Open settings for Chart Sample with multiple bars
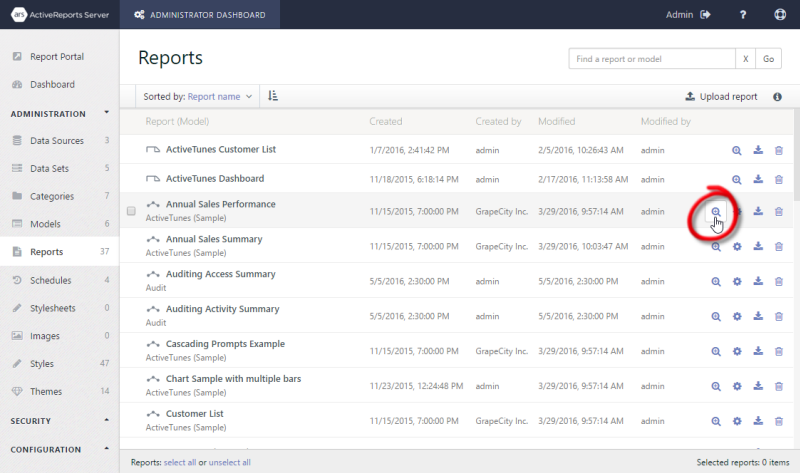Image resolution: width=800 pixels, height=473 pixels. pos(737,386)
